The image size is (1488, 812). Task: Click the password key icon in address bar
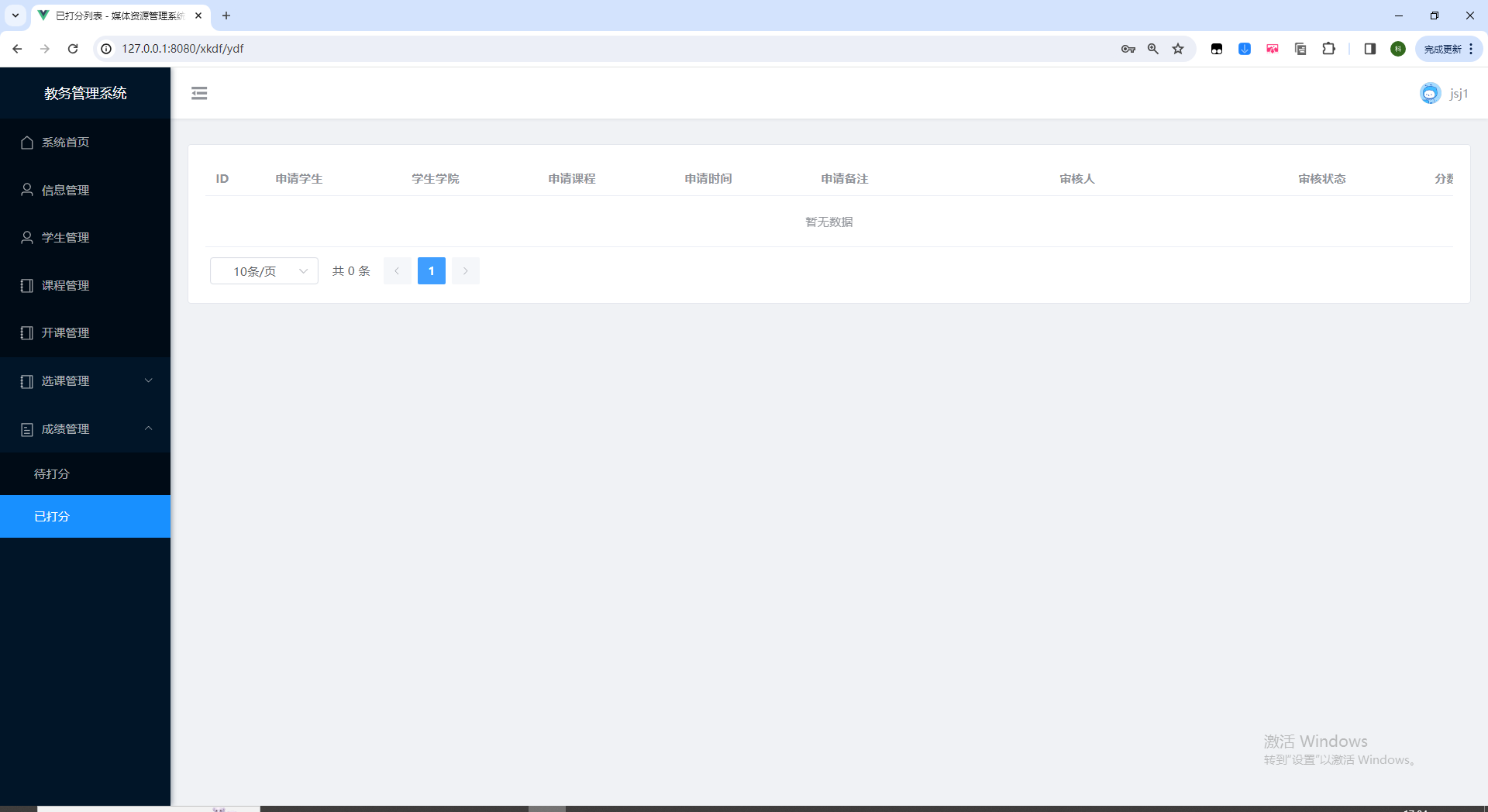(1128, 48)
